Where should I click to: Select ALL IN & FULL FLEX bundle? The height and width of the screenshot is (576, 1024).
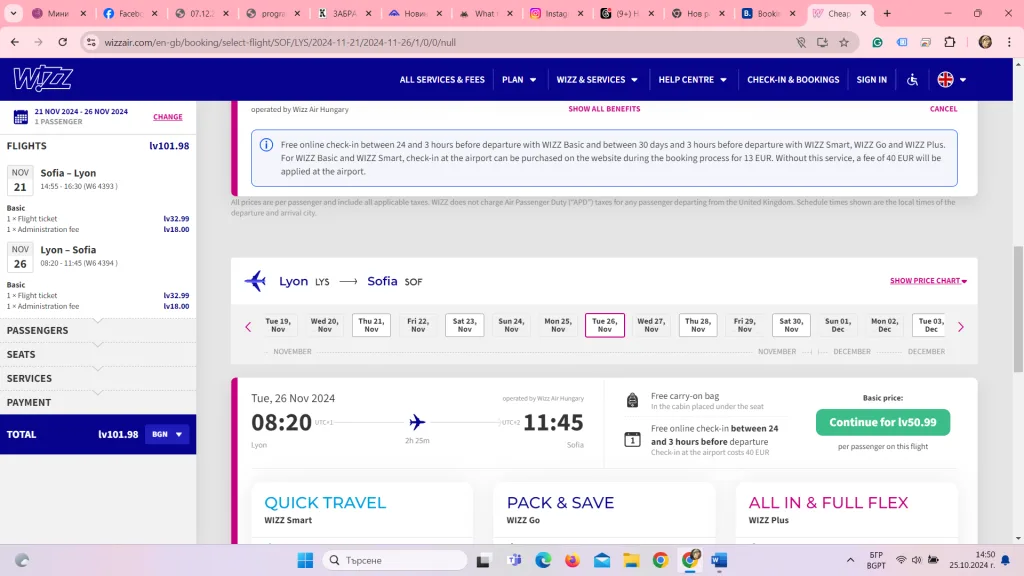pyautogui.click(x=846, y=513)
